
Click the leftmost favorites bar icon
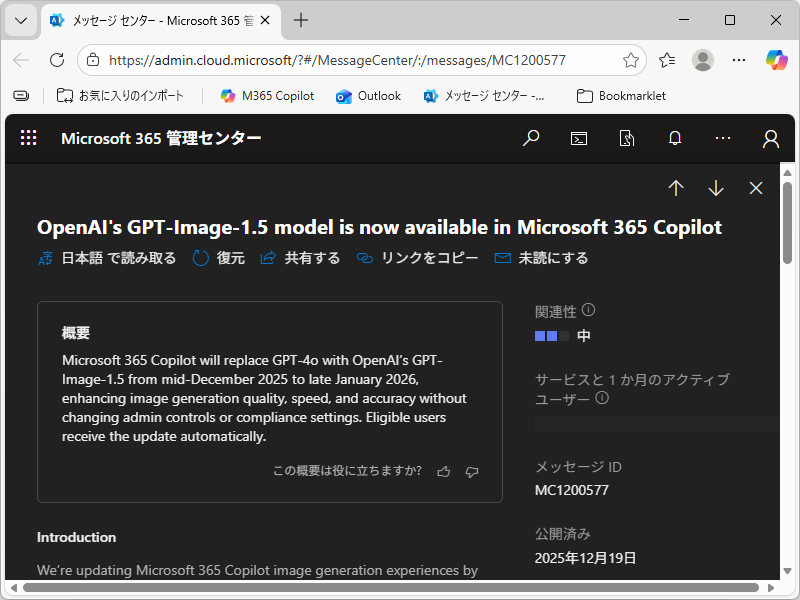point(21,95)
